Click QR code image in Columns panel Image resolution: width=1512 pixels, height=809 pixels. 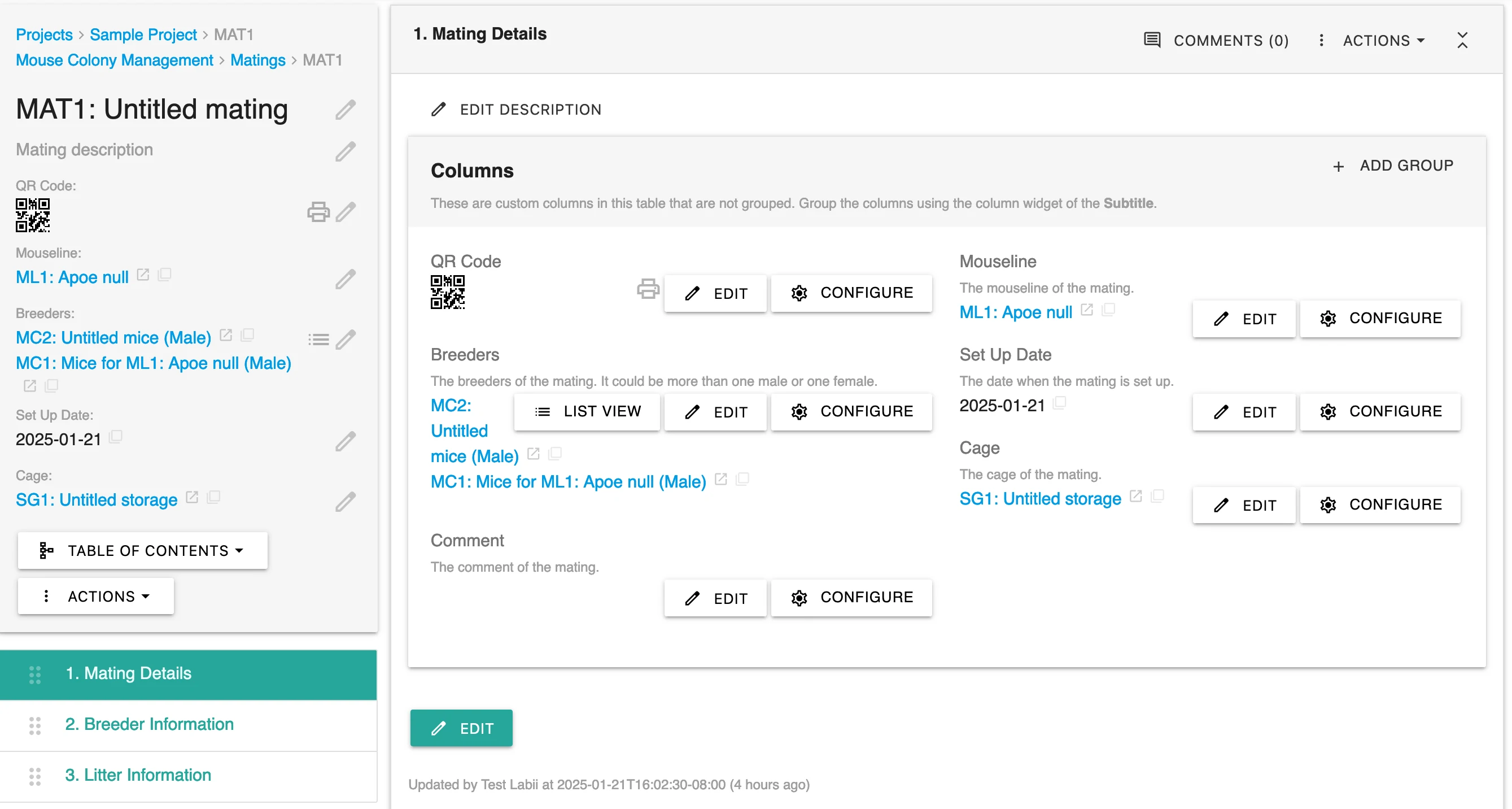(448, 292)
